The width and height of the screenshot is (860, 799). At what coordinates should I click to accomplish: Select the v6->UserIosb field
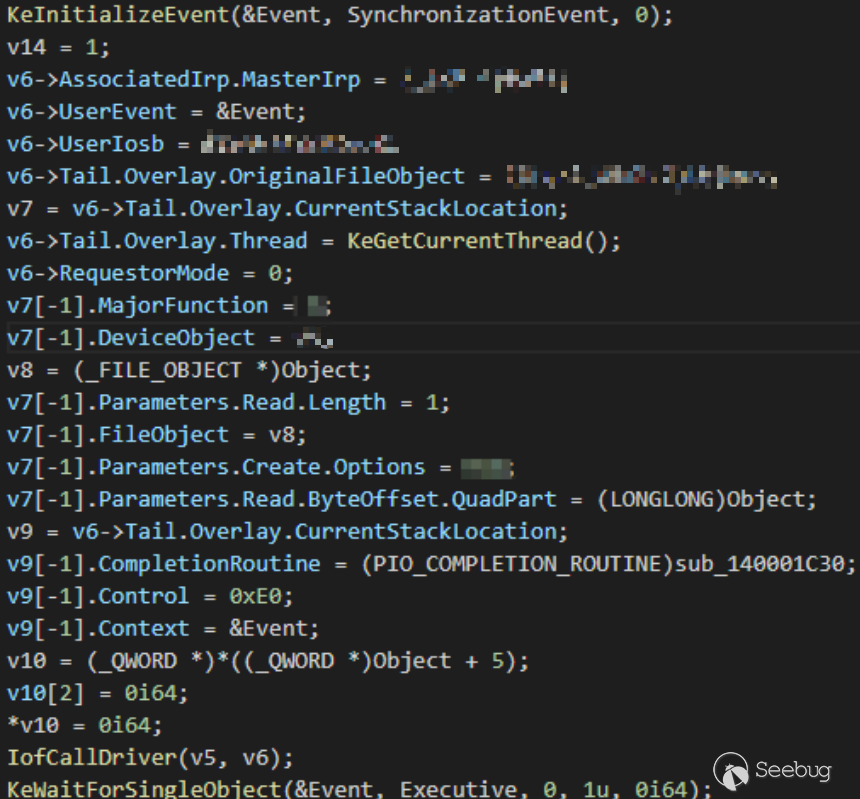(x=85, y=144)
